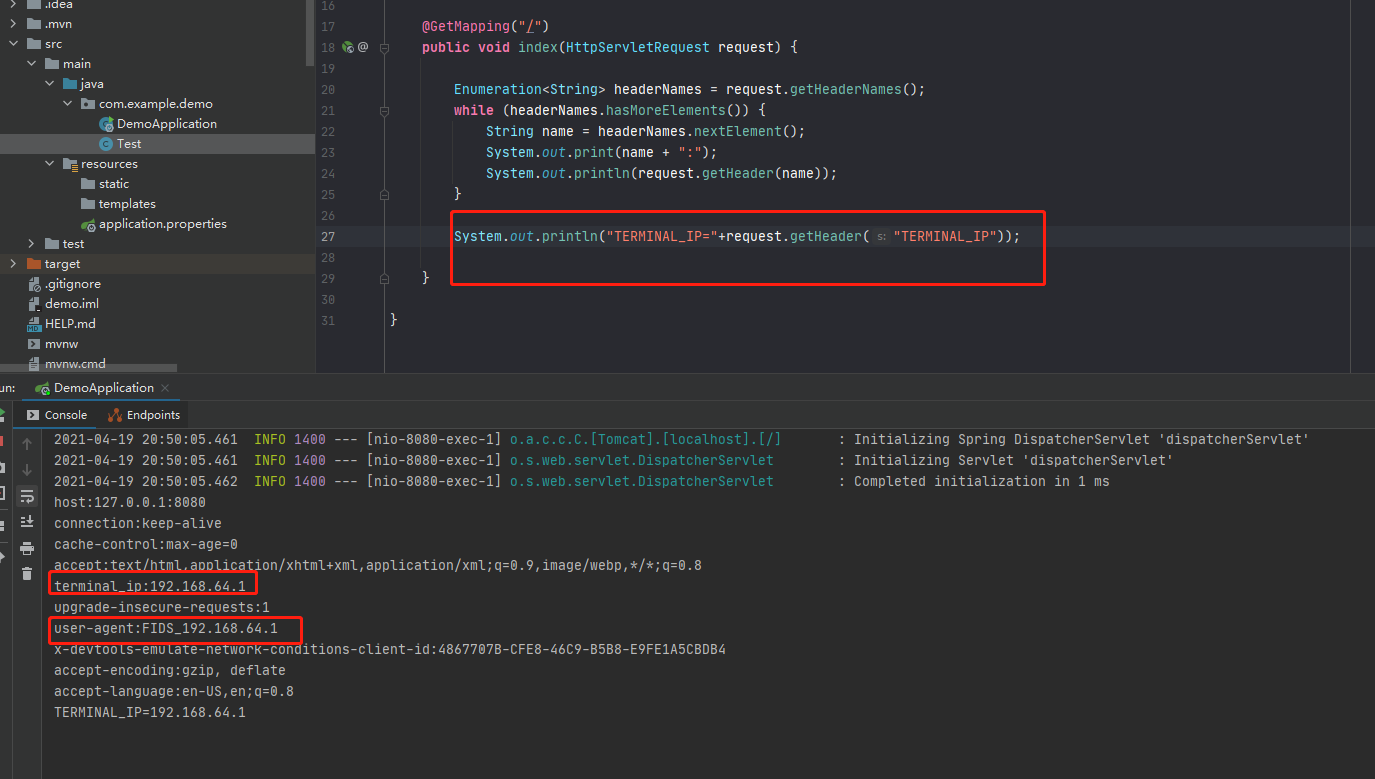Close the DemoApplication run tab
The image size is (1375, 779).
coord(165,388)
